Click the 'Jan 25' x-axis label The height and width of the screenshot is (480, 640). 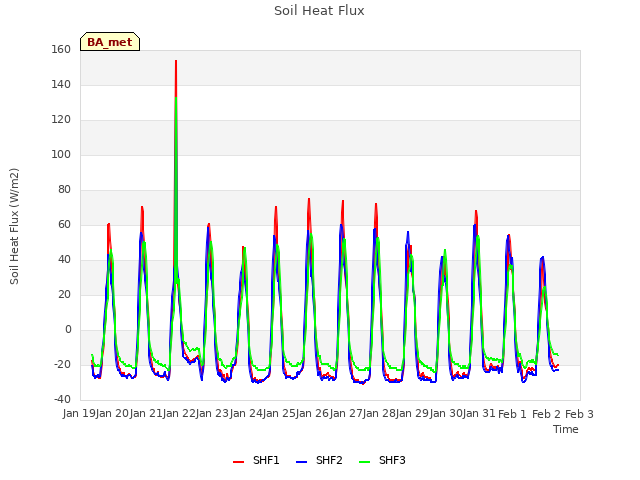pos(280,413)
